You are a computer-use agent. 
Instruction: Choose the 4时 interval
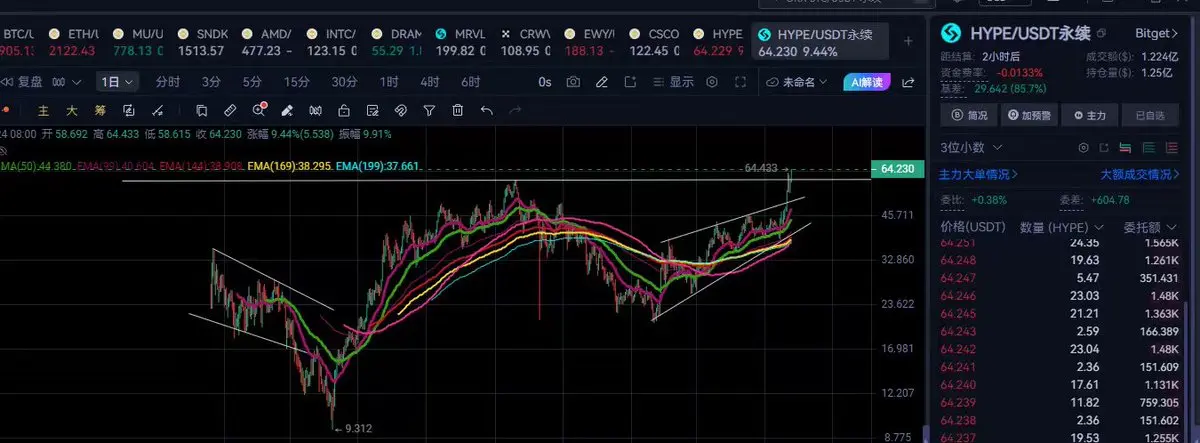coord(429,82)
